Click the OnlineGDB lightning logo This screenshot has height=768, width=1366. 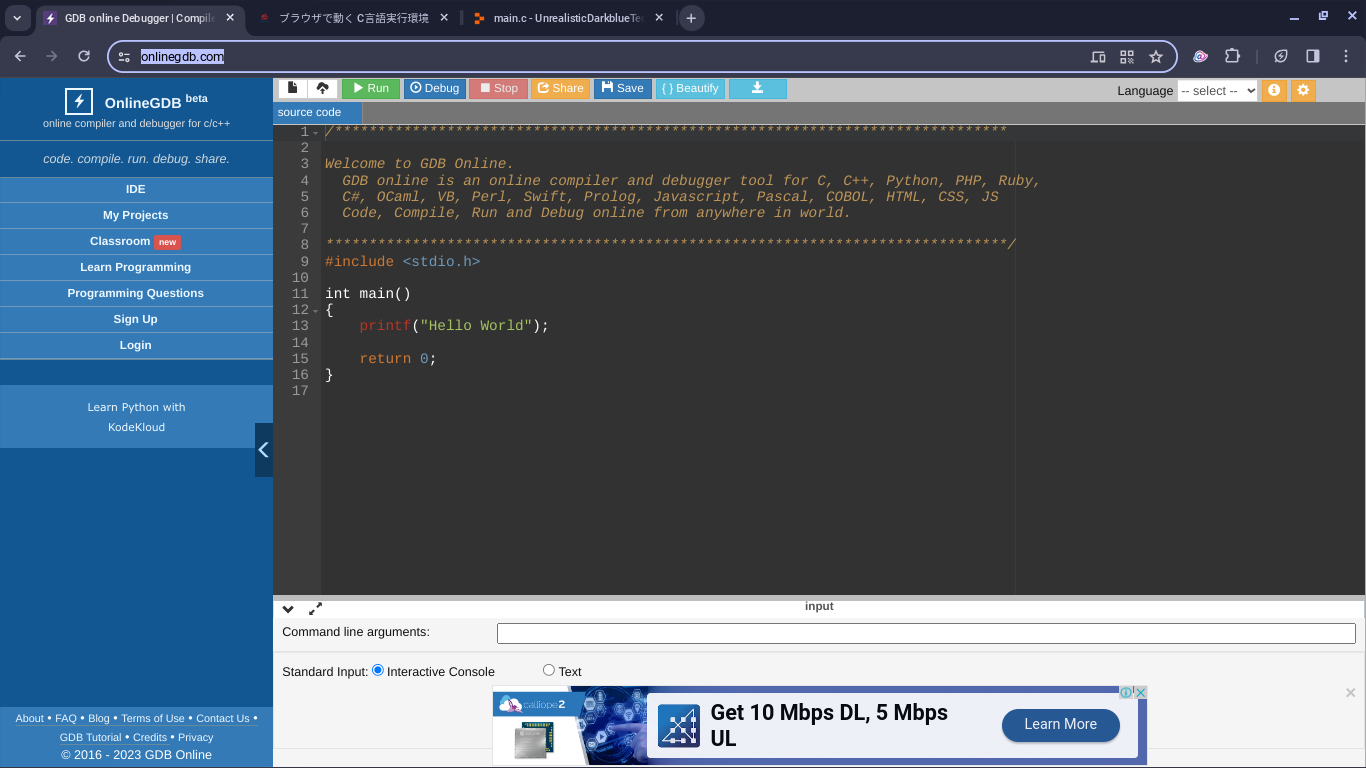coord(79,102)
